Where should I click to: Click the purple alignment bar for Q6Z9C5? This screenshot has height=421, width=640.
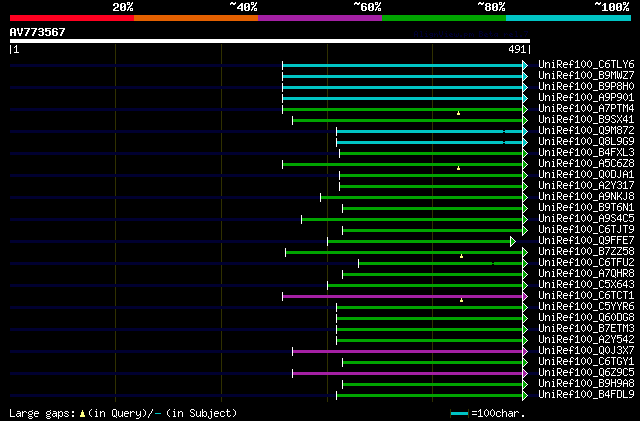[x=407, y=374]
